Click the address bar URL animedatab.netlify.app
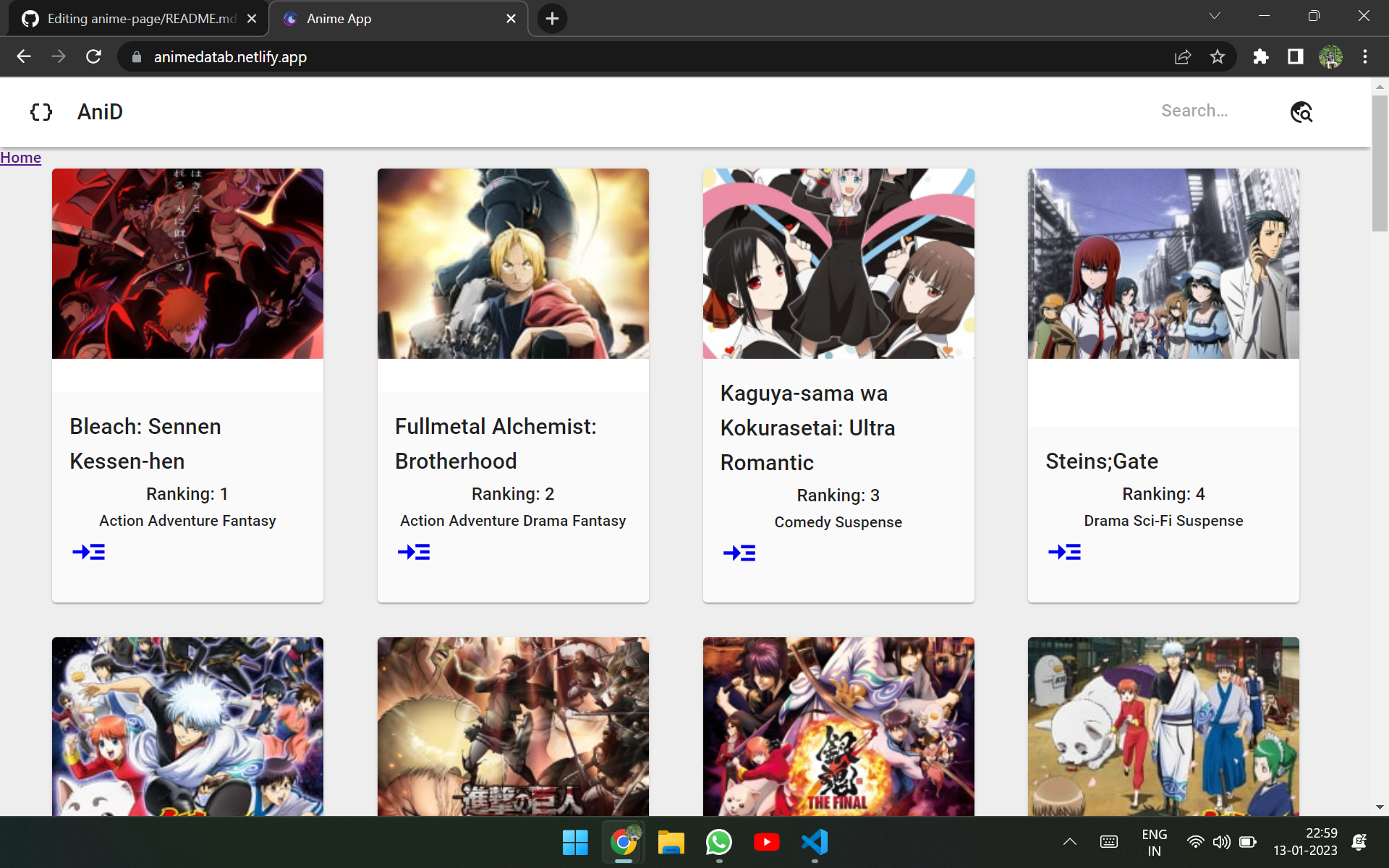The image size is (1389, 868). coord(230,56)
